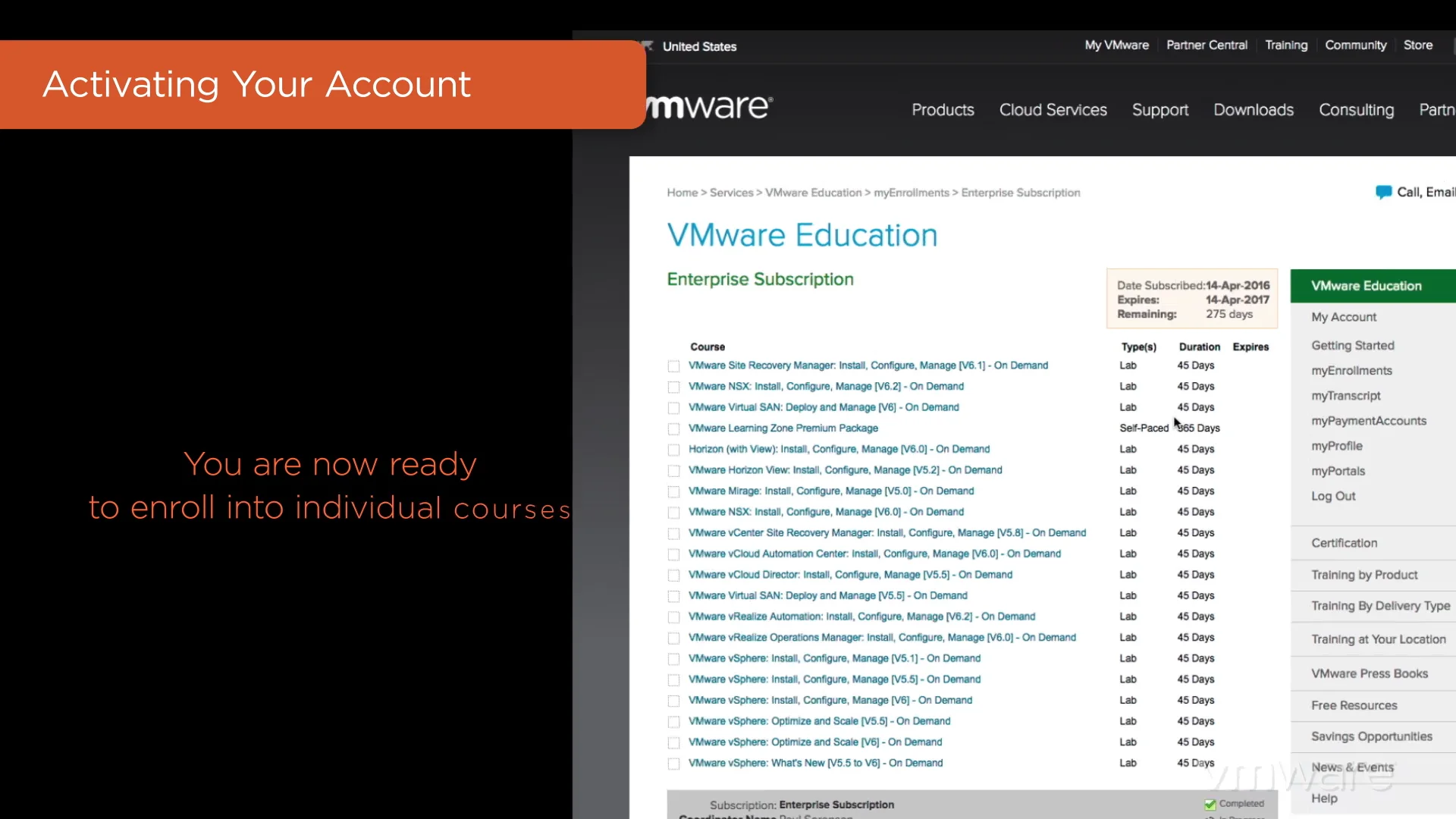
Task: Navigate to Services in the breadcrumb
Action: tap(731, 193)
